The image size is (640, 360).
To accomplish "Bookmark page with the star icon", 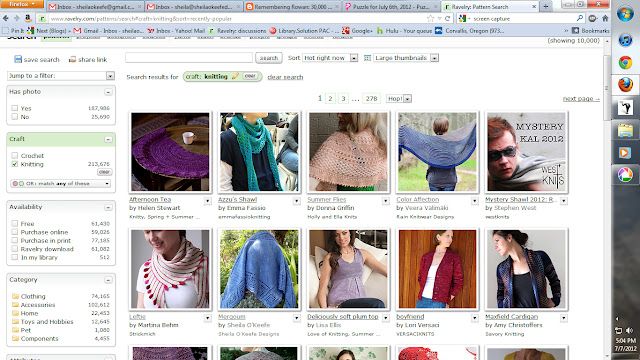I will tap(430, 18).
